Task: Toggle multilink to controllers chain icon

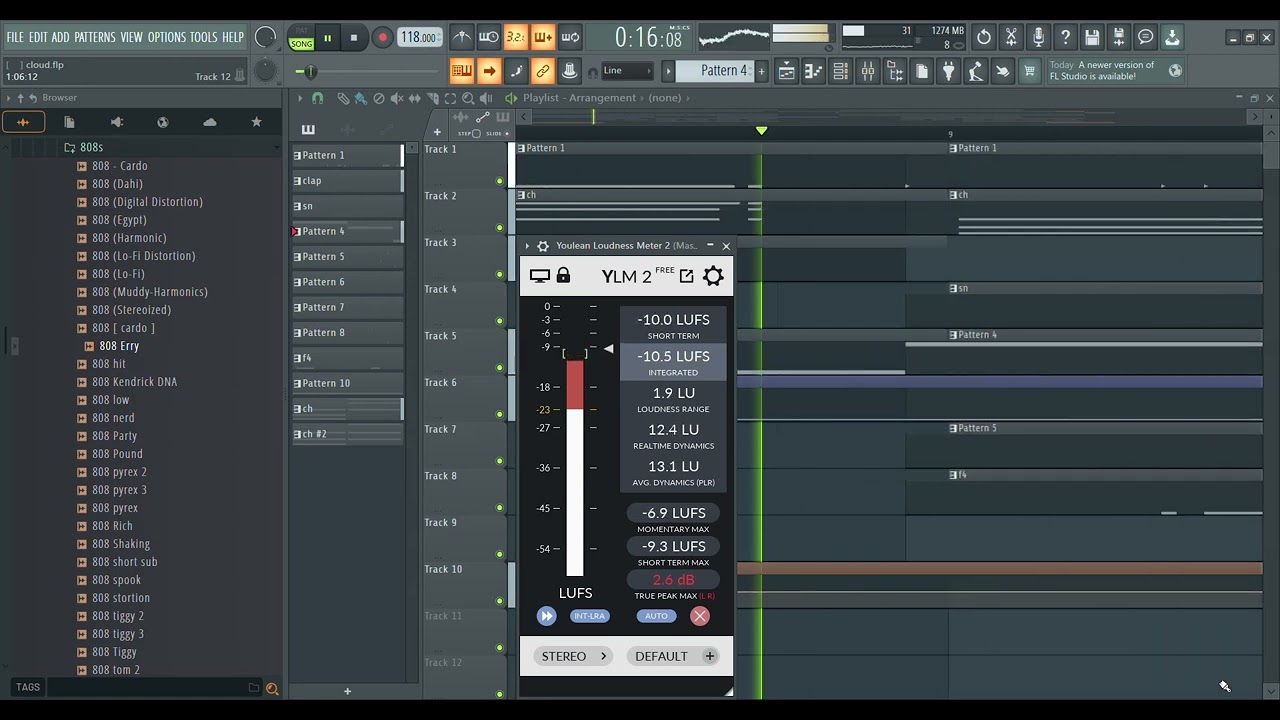Action: (543, 71)
